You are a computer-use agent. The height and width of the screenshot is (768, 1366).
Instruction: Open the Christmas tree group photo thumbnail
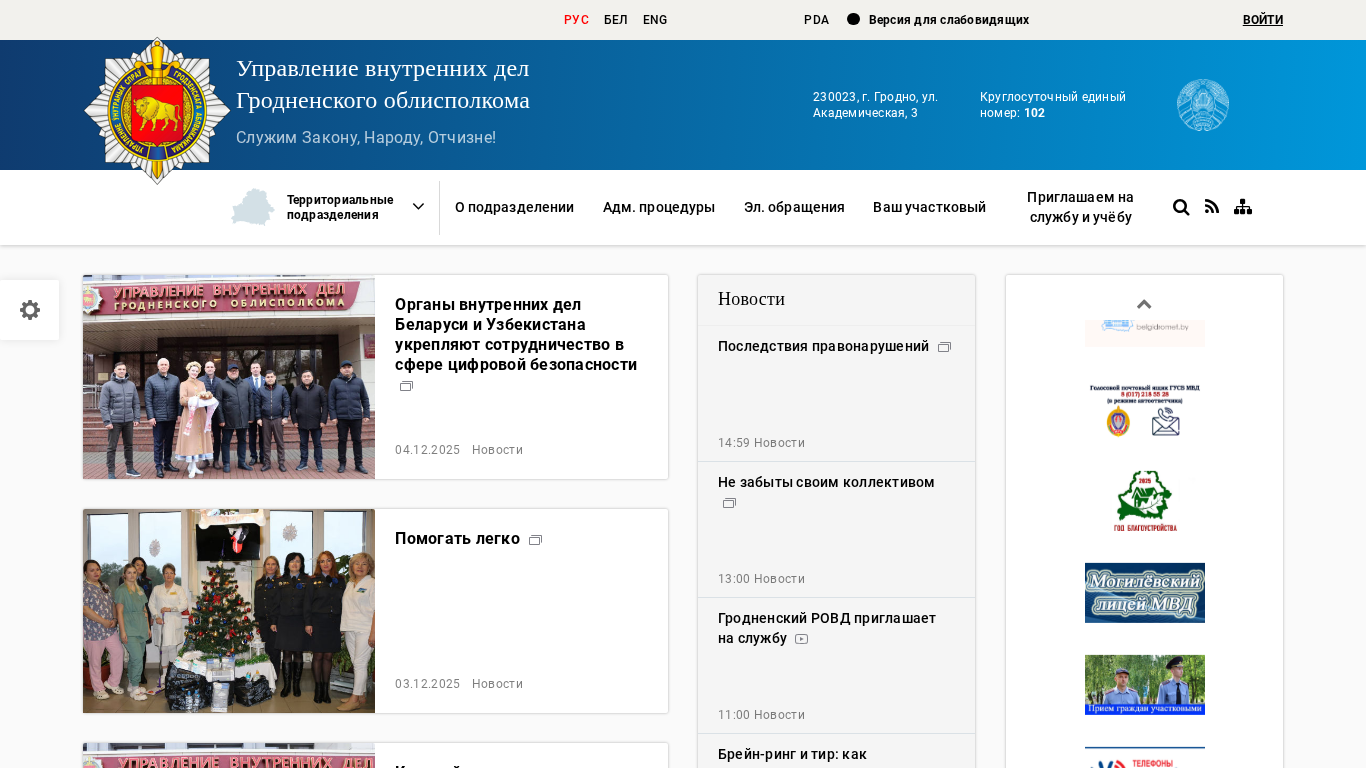229,611
